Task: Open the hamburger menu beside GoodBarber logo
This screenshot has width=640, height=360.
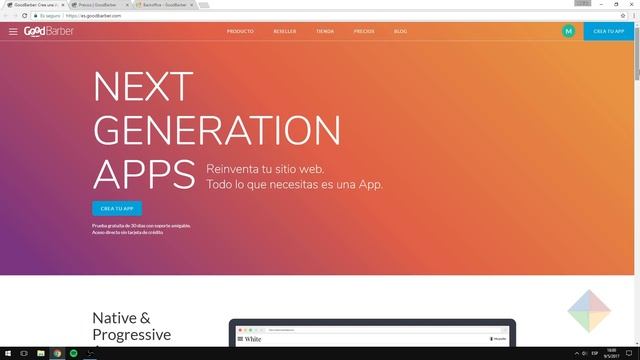Action: 13,31
